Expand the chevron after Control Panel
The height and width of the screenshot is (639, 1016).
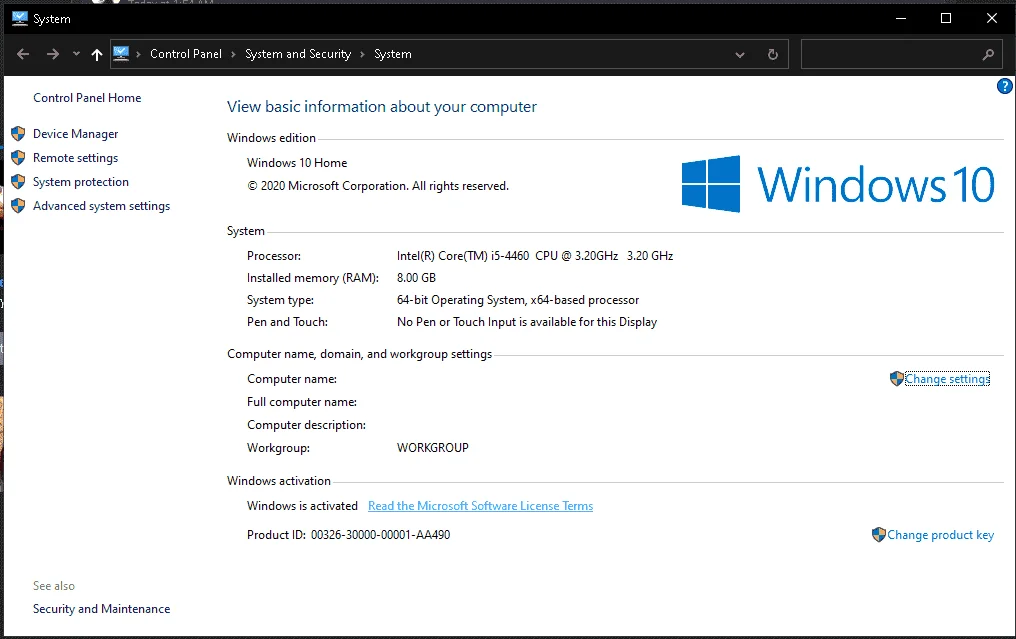(x=233, y=54)
